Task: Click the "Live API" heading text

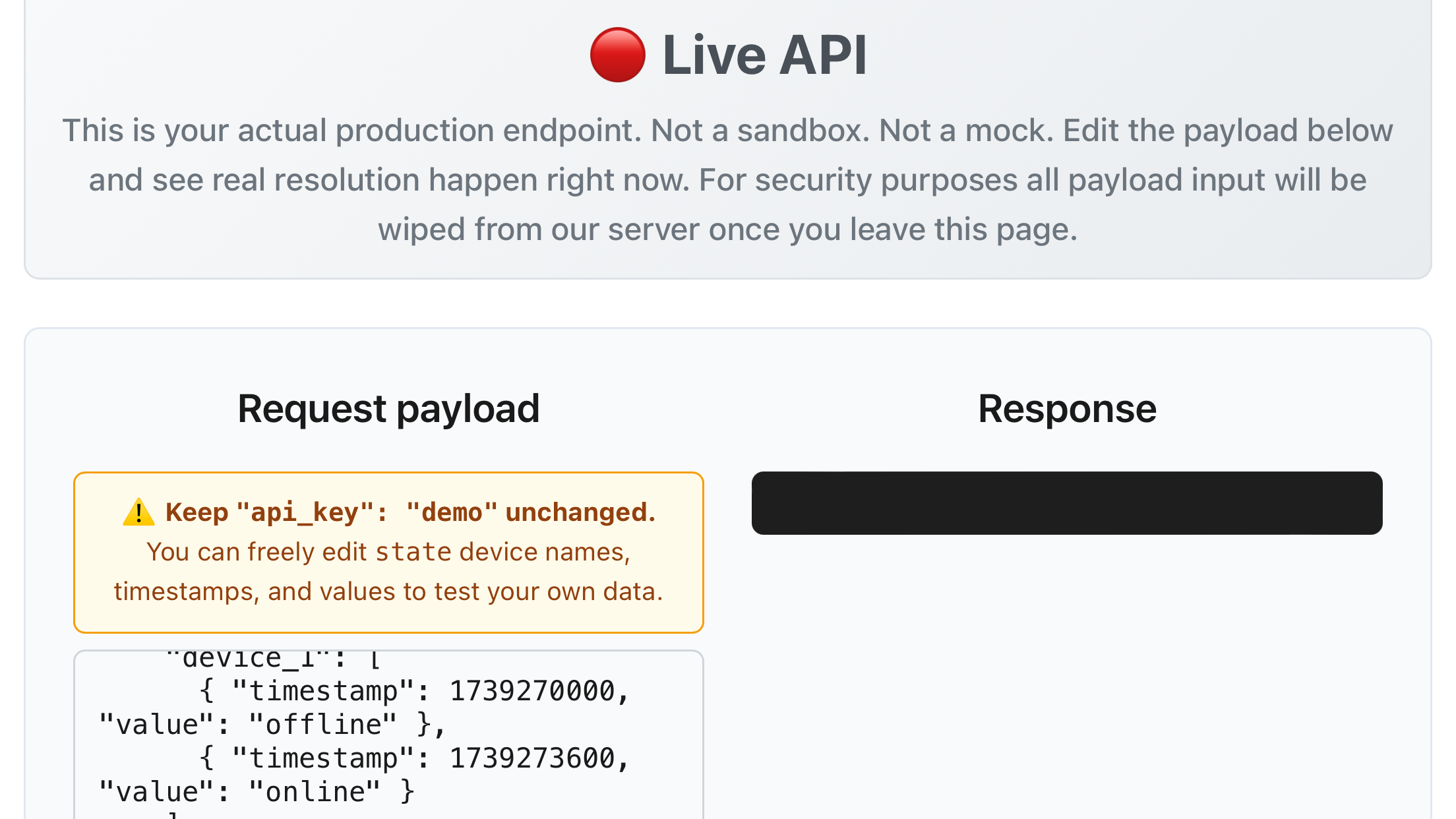Action: coord(764,55)
